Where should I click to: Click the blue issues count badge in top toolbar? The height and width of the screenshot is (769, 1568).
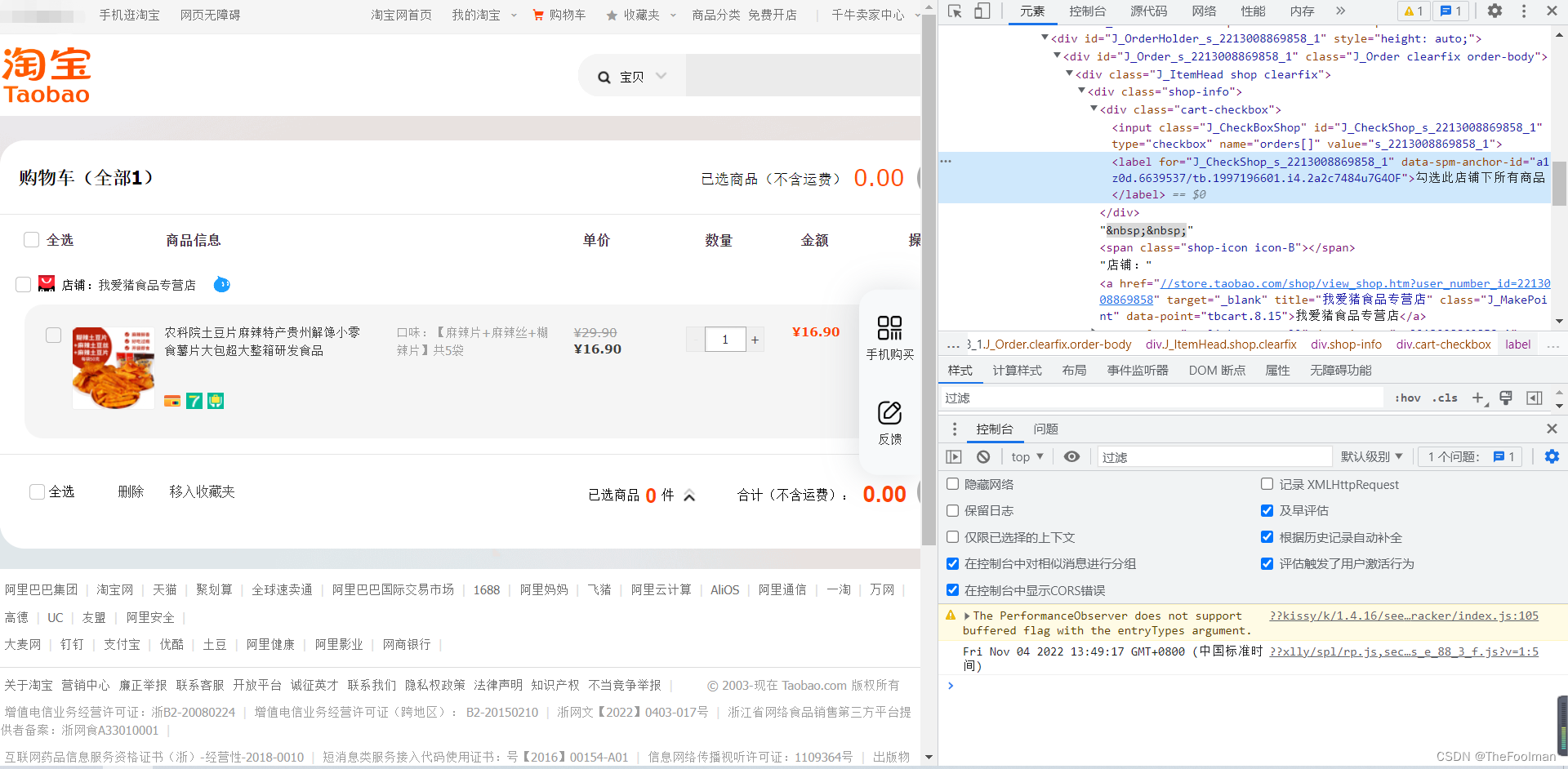(1451, 11)
